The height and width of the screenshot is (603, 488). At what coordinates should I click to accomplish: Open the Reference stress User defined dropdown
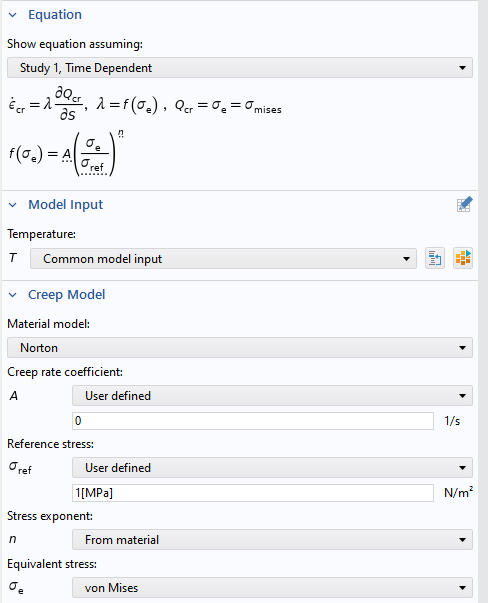[272, 468]
